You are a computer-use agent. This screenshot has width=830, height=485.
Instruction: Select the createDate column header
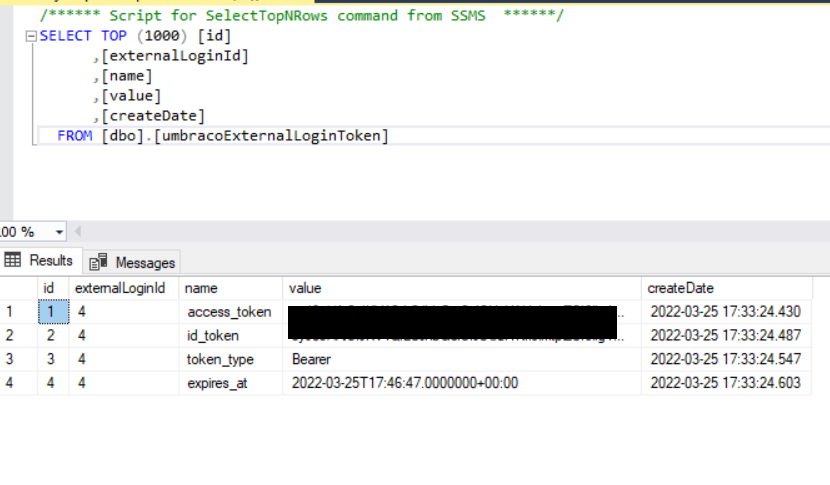coord(681,288)
